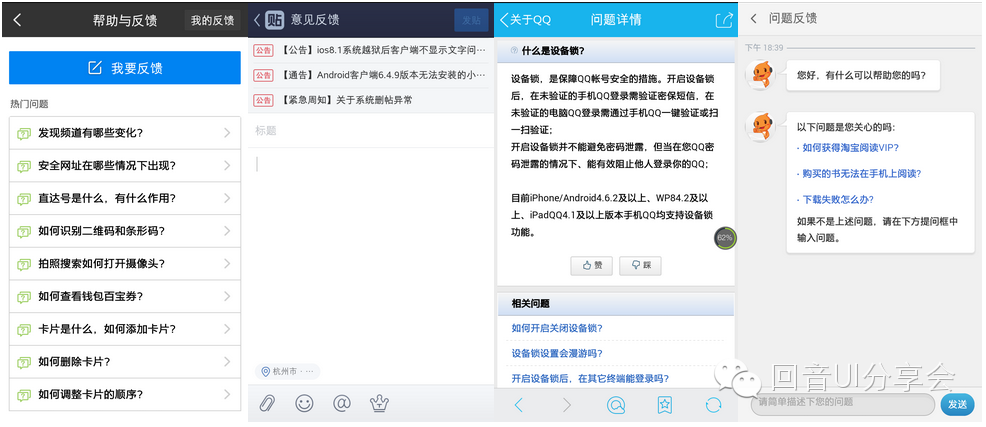Refresh the 问题详情 page

pos(713,405)
